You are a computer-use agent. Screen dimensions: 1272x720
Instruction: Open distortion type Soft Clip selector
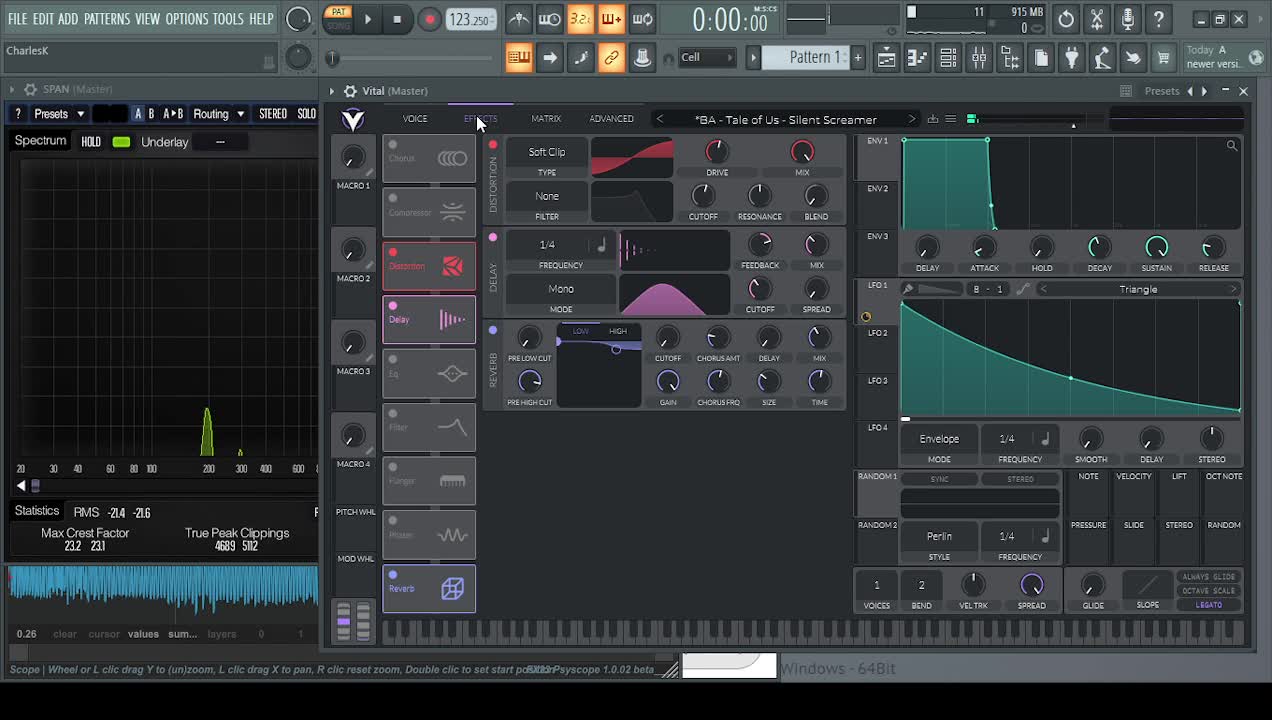[x=547, y=152]
